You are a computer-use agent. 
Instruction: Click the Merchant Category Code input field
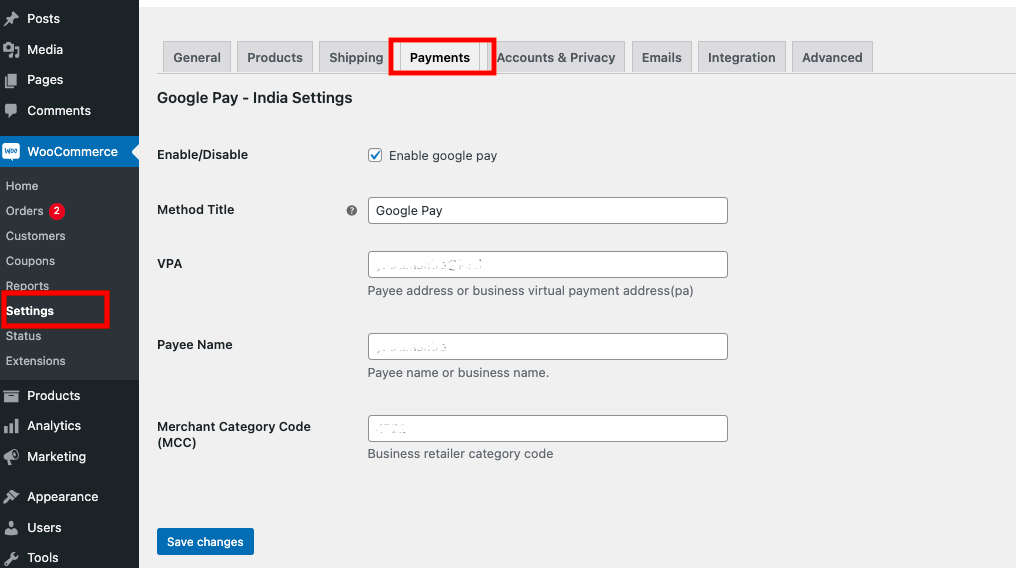(x=548, y=429)
